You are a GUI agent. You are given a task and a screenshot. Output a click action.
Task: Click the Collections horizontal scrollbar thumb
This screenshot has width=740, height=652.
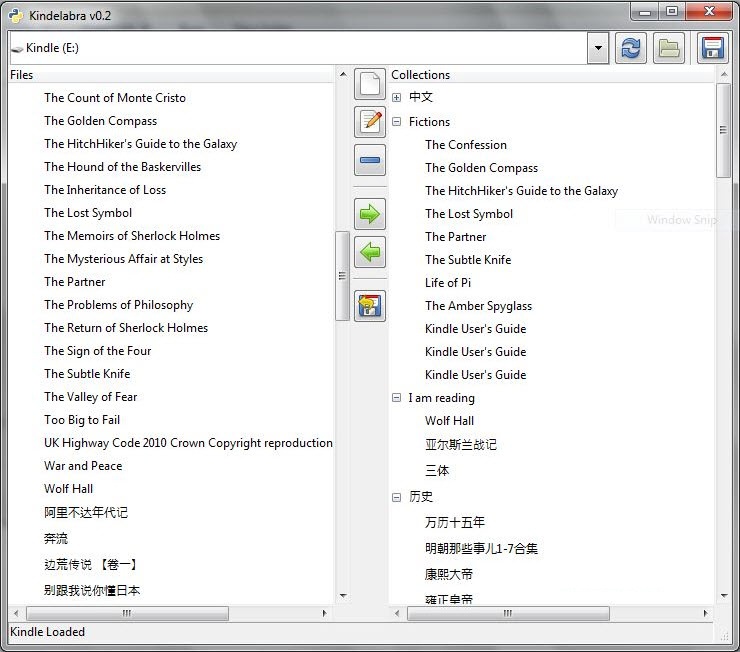[508, 613]
